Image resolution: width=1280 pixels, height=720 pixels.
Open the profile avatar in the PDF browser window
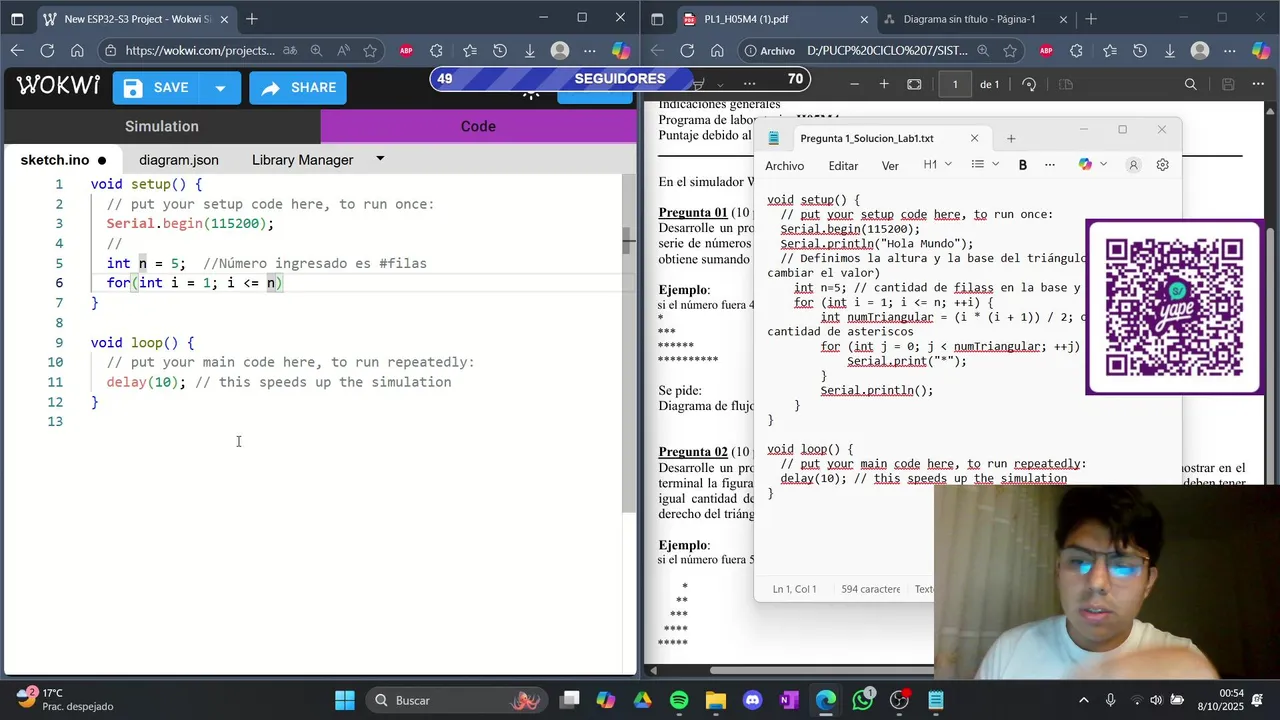click(x=1200, y=51)
